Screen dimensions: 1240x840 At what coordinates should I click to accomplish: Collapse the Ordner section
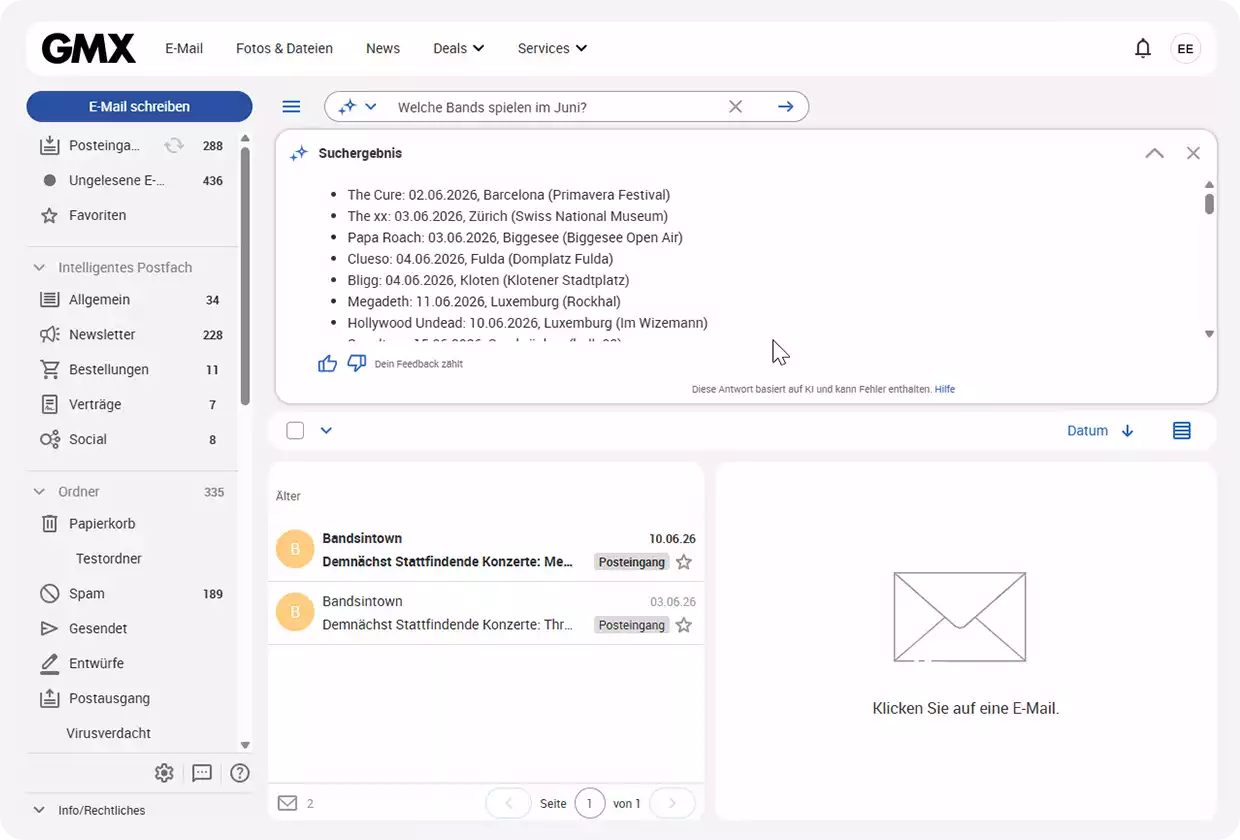tap(40, 492)
